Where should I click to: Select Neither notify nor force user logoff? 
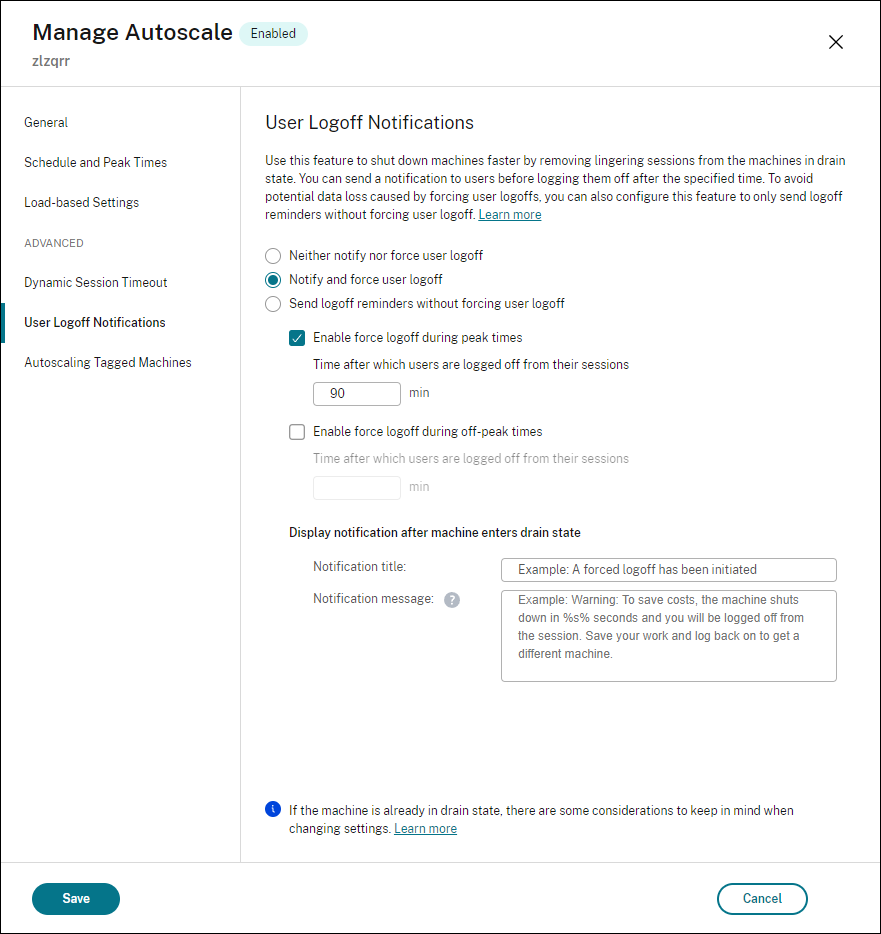[273, 256]
